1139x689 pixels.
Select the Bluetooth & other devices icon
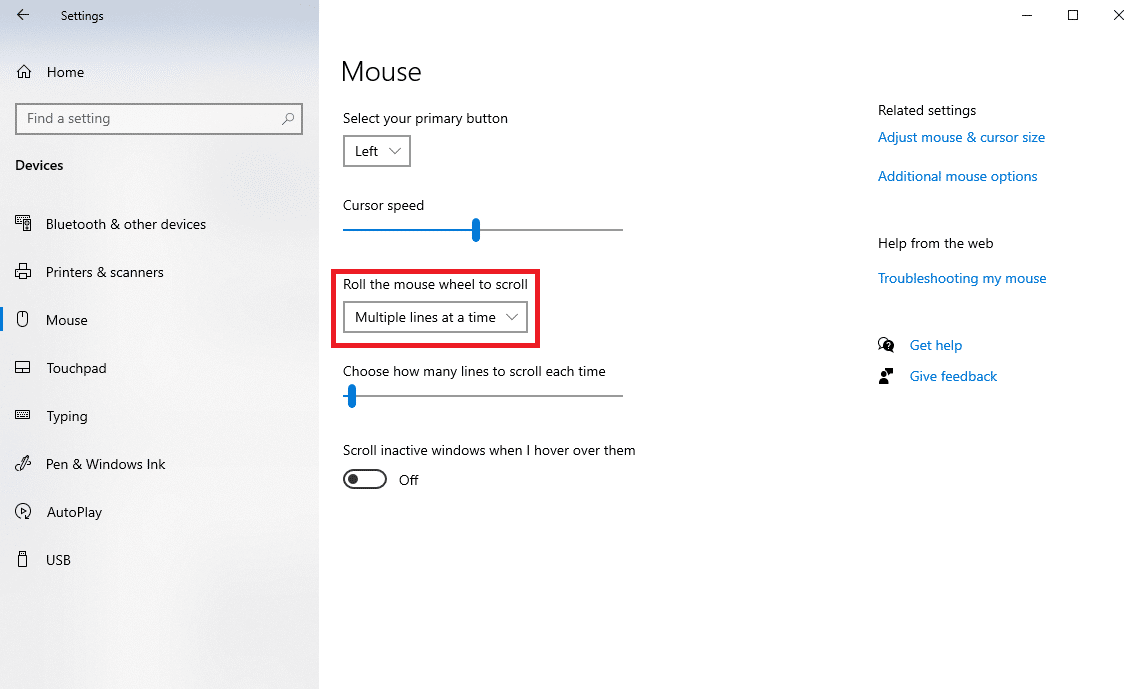(x=23, y=224)
